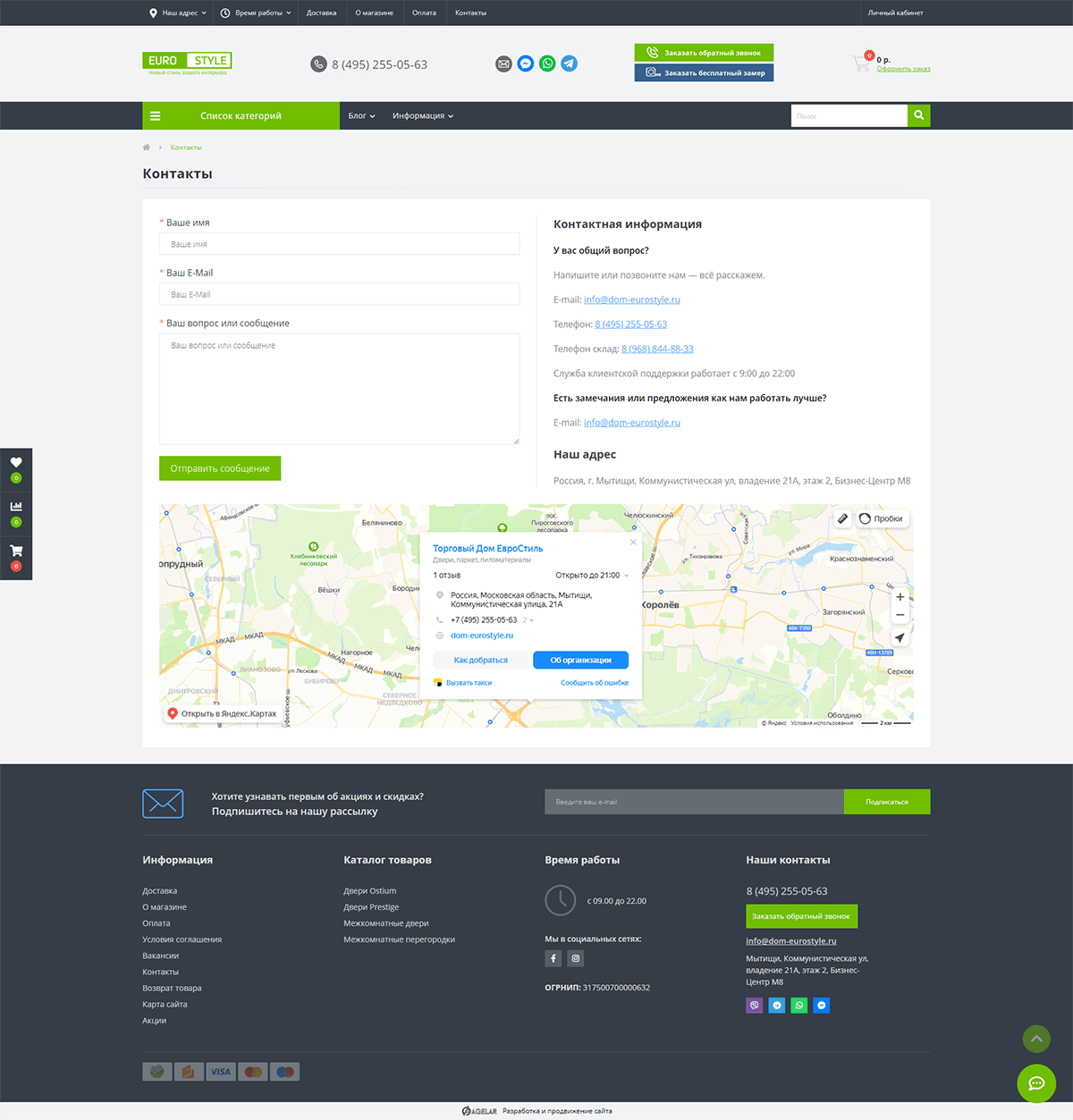Open the Блог dropdown menu
Viewport: 1073px width, 1120px height.
pos(361,116)
